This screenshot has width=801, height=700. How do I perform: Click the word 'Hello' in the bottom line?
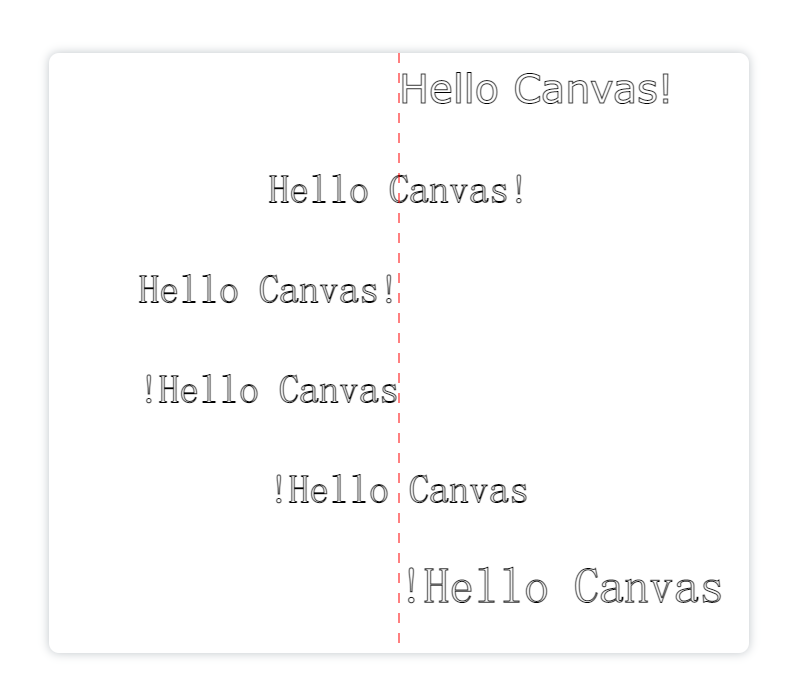486,586
